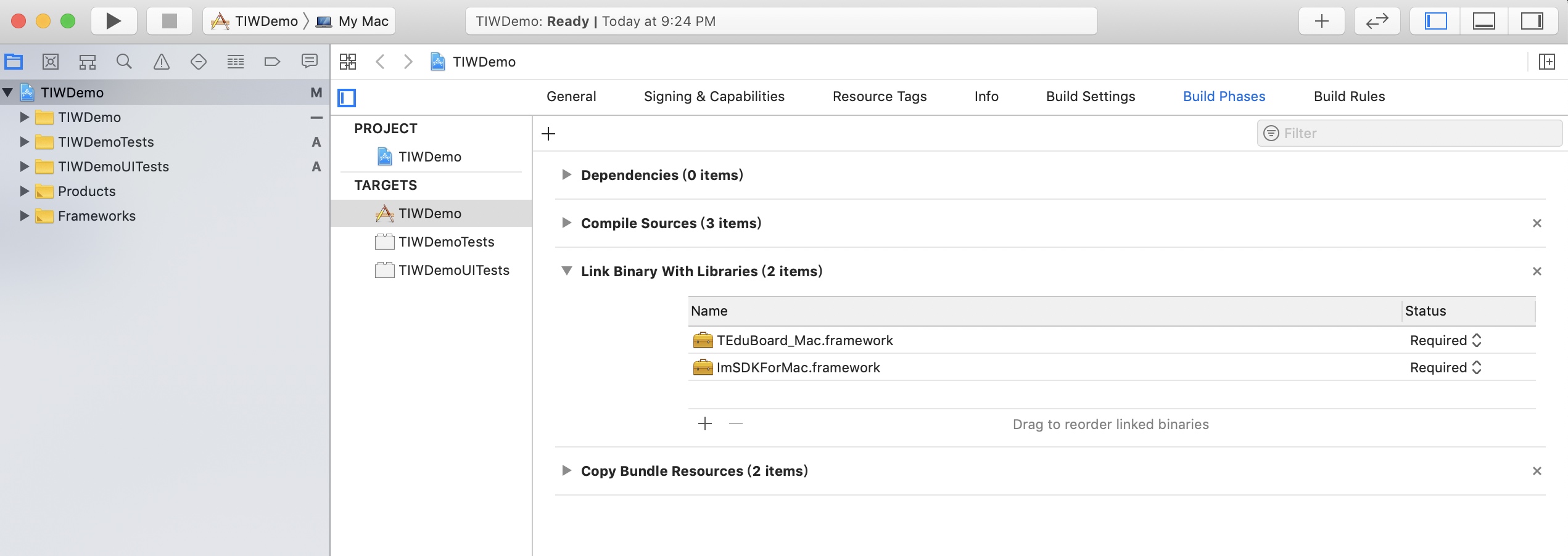Select TIWDemo scheme in toolbar

(x=255, y=21)
